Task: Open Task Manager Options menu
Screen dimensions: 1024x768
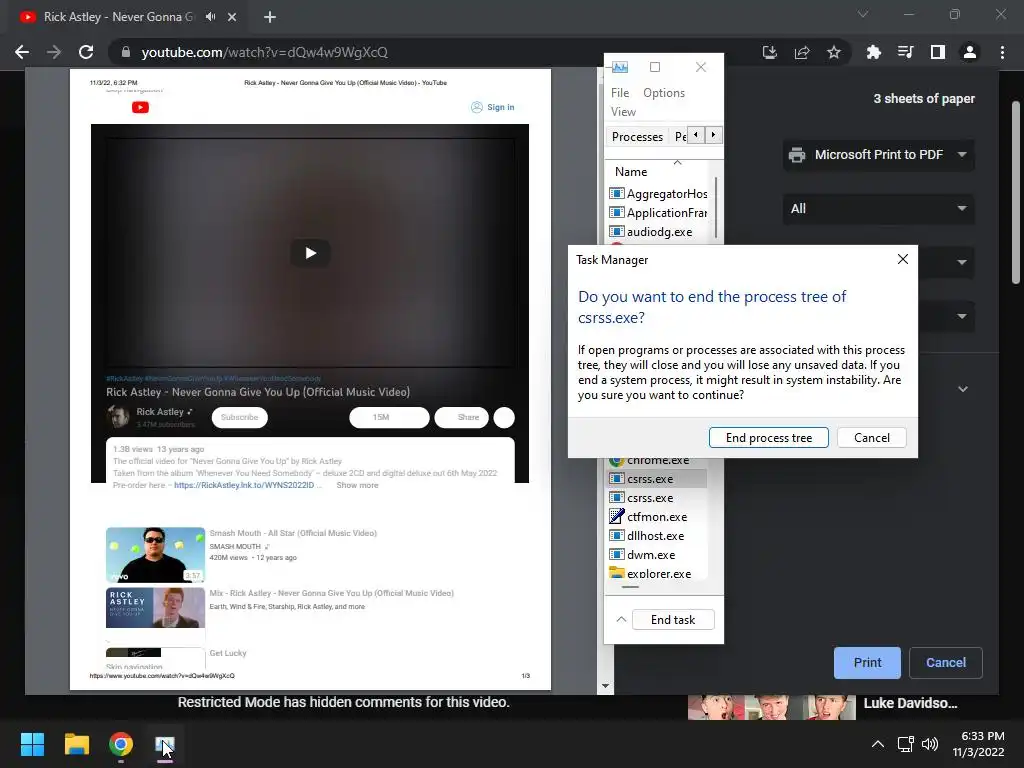Action: (x=664, y=93)
